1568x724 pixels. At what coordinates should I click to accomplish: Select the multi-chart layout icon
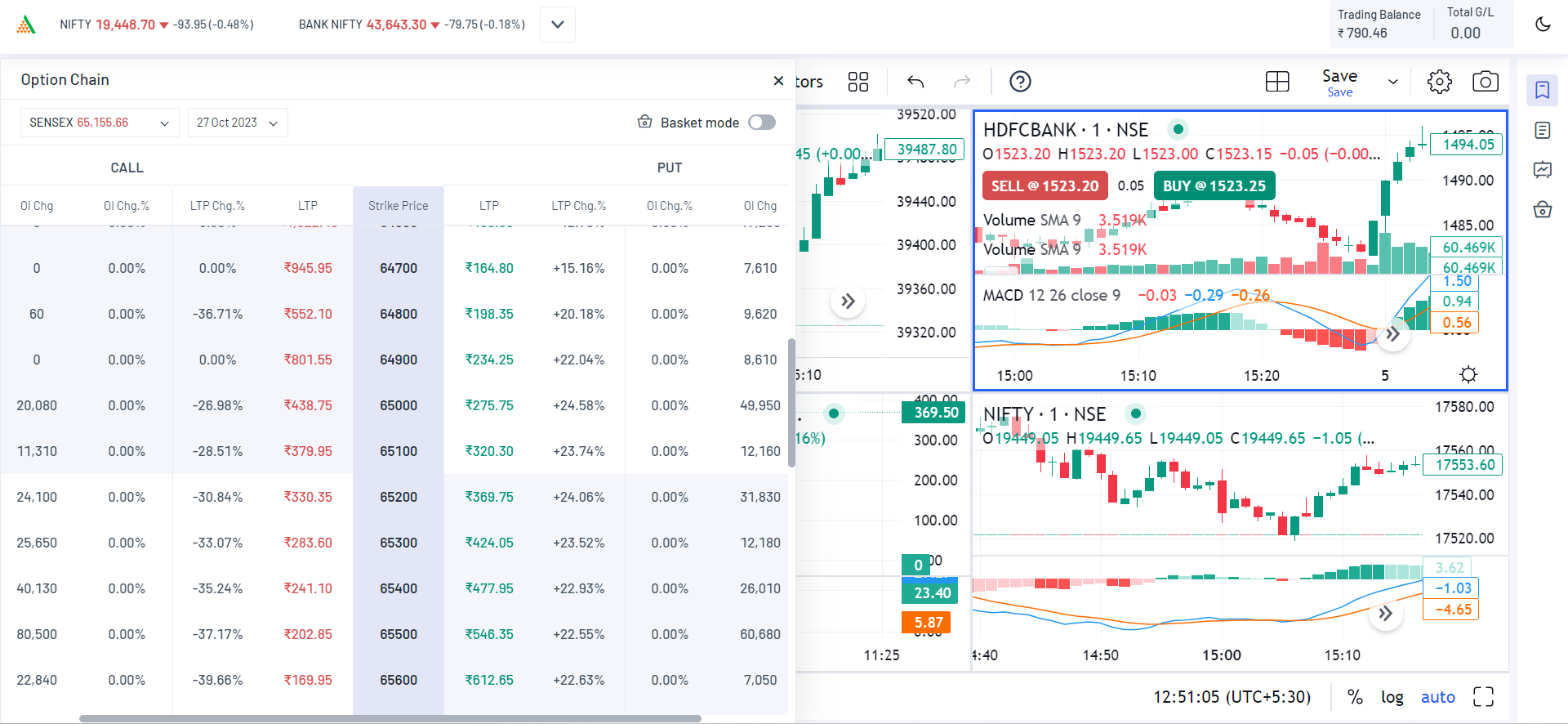coord(1276,82)
